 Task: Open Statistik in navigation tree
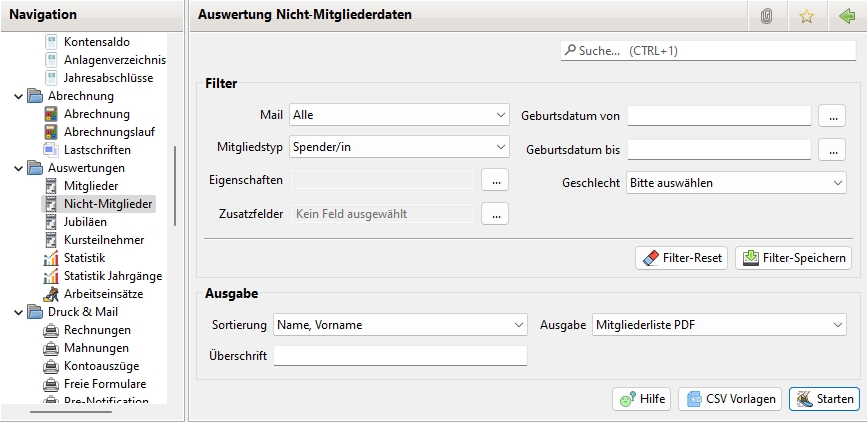tap(84, 258)
